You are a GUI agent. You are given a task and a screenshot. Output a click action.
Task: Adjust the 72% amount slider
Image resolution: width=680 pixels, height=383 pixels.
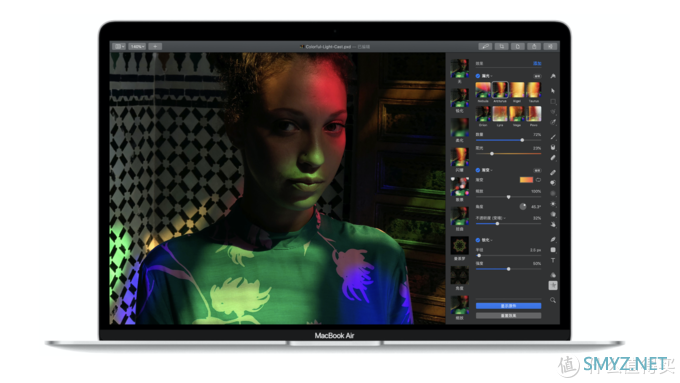(x=508, y=140)
